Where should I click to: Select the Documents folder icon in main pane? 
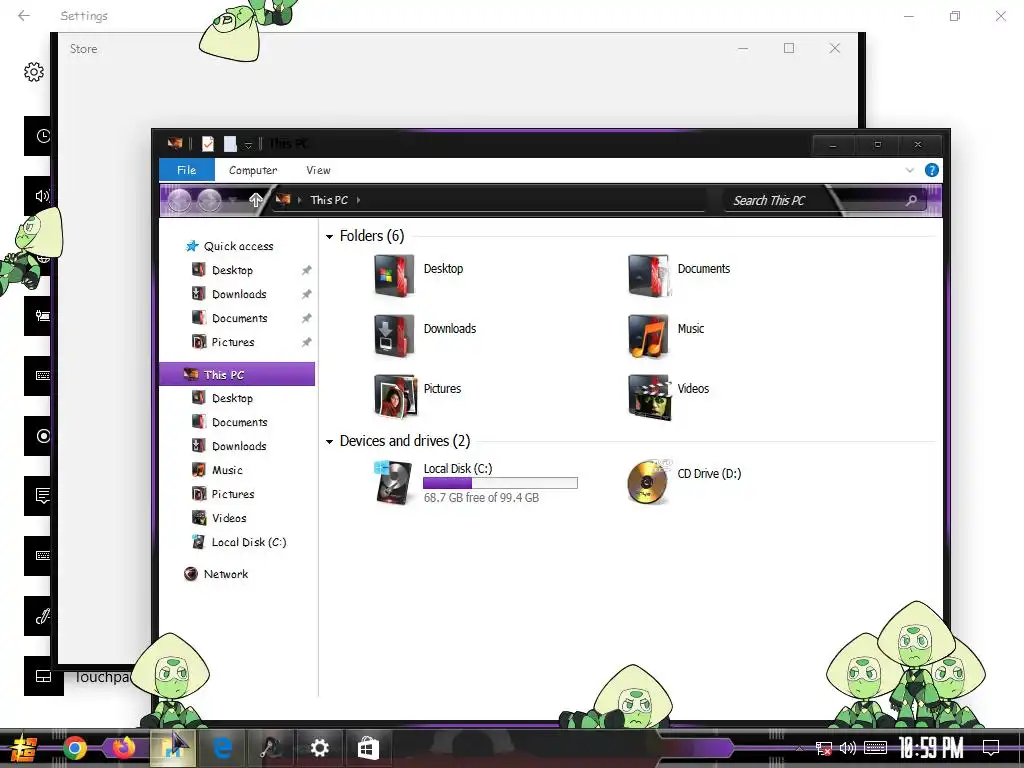648,276
